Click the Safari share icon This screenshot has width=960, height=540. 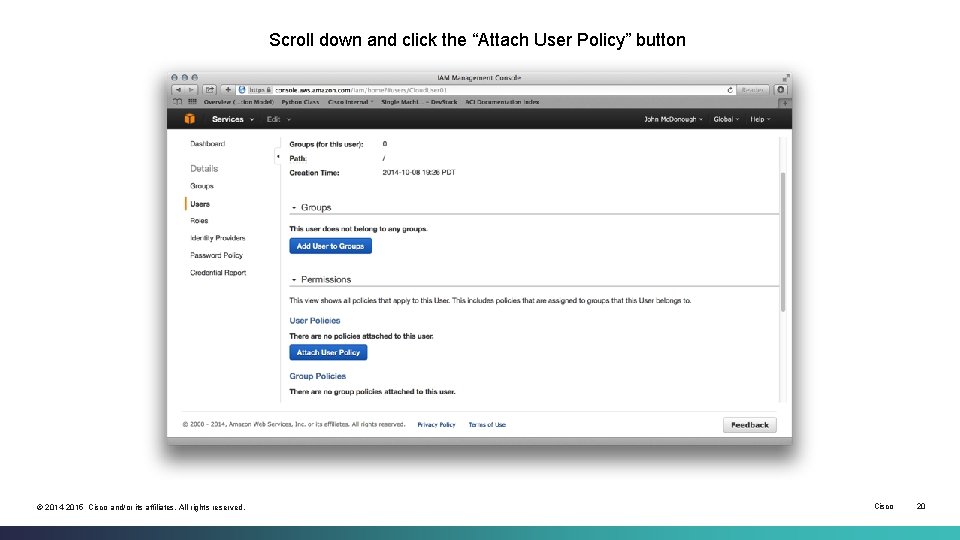point(209,90)
